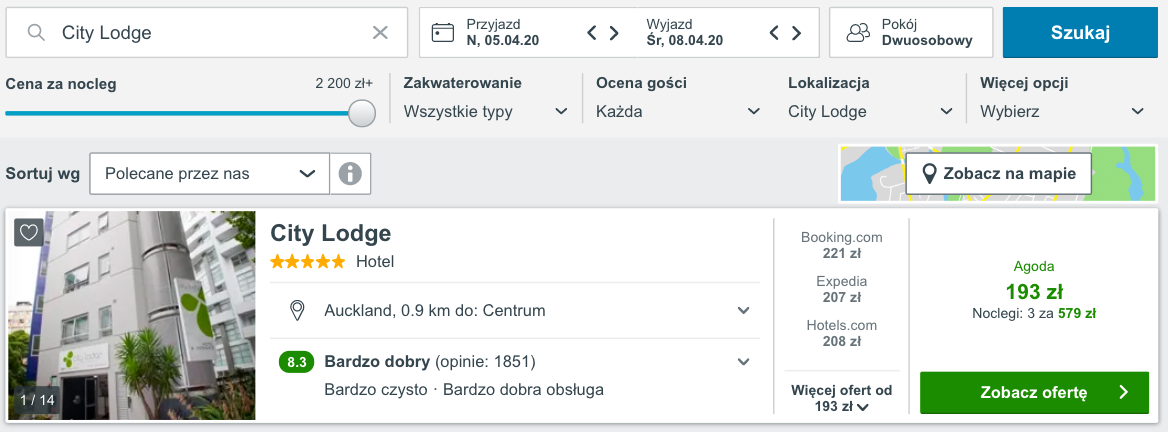Click the Szukaj search button

pyautogui.click(x=1081, y=32)
